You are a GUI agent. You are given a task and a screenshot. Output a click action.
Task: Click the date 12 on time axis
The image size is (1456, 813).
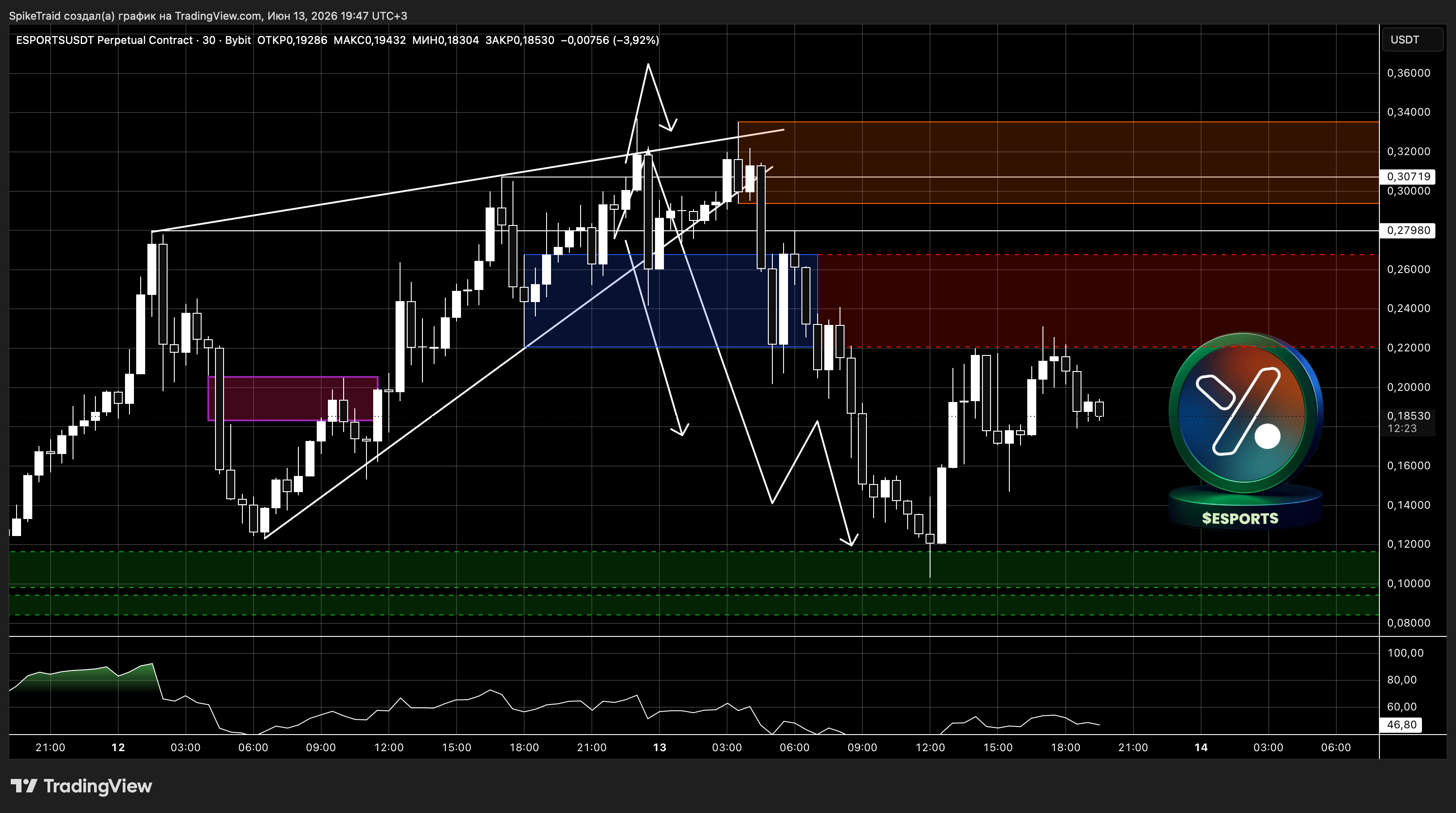[x=117, y=748]
